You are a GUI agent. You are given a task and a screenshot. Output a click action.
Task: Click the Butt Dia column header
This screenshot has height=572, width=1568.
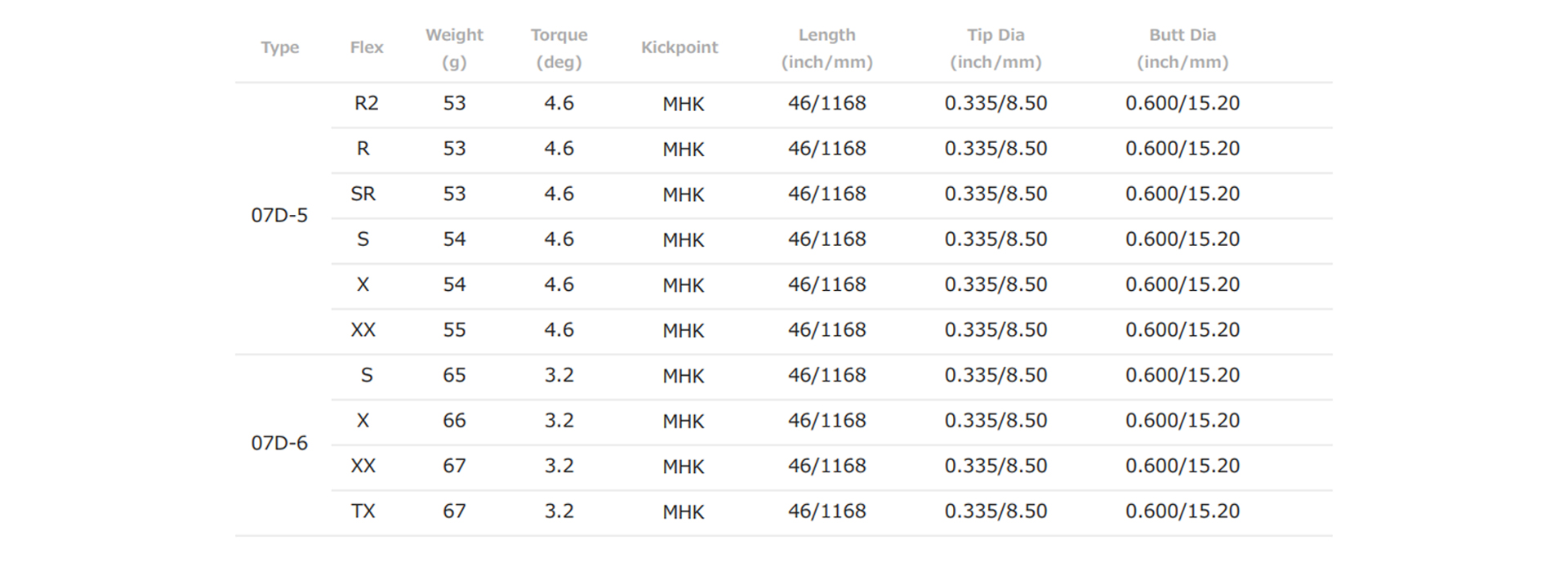[1183, 48]
